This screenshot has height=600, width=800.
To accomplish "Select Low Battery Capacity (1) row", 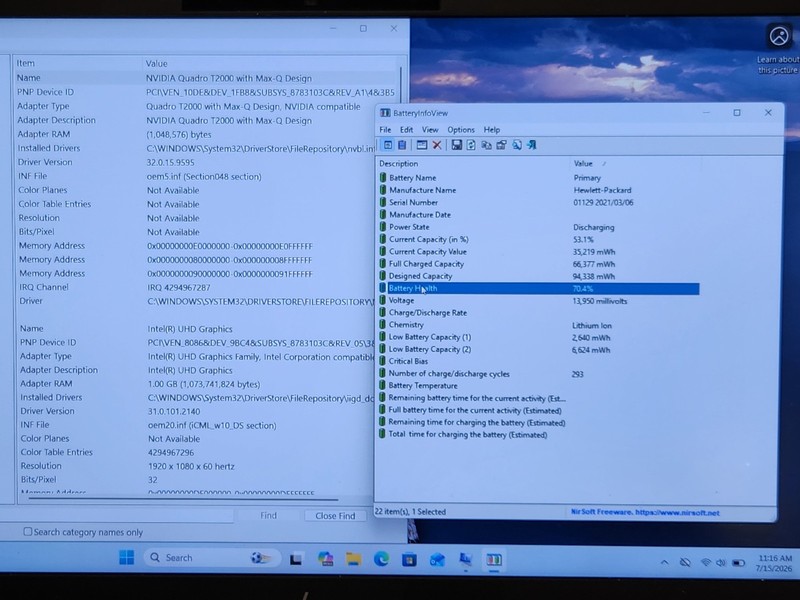I will click(539, 337).
